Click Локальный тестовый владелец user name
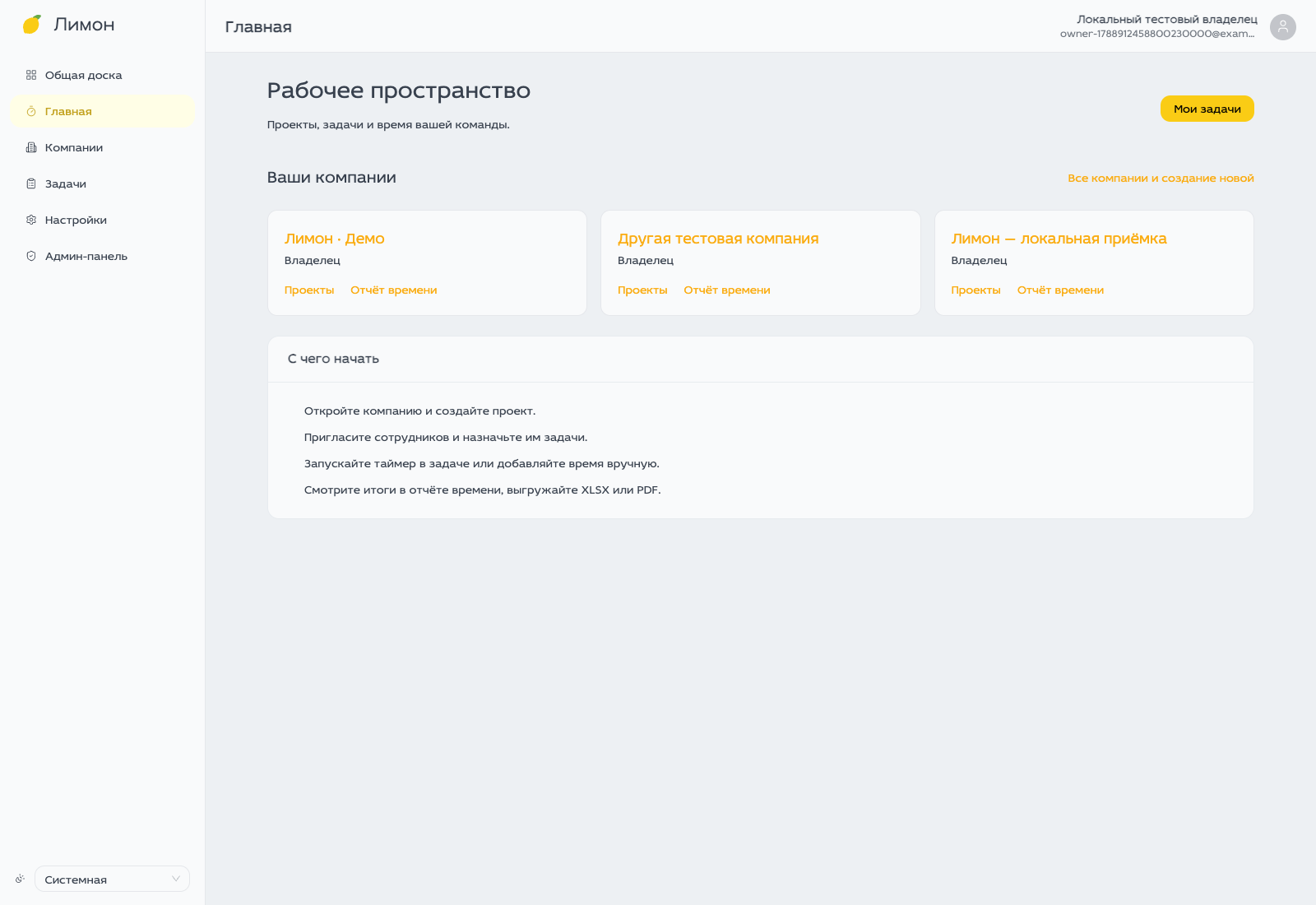The image size is (1316, 905). 1167,19
